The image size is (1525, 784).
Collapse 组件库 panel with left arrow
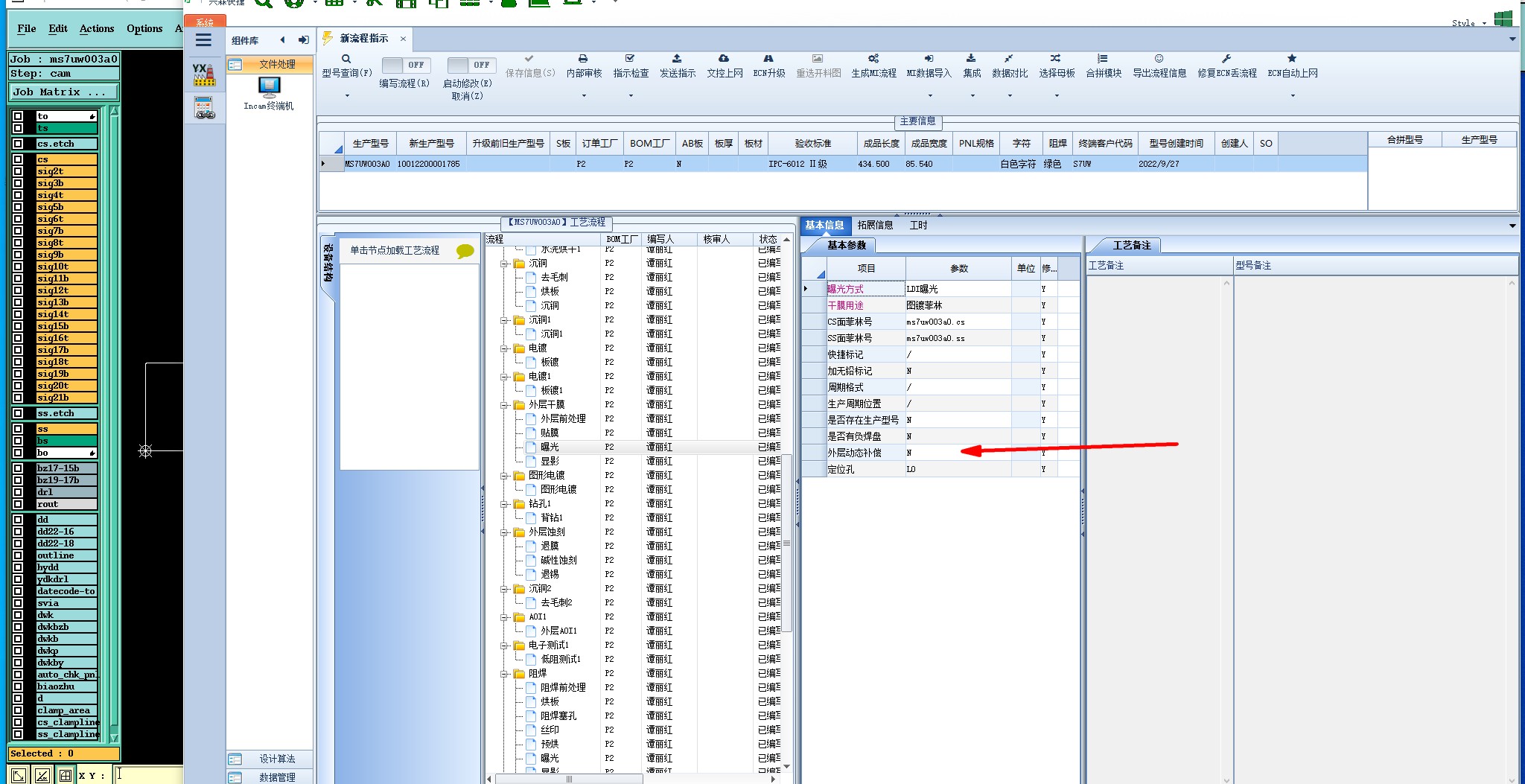(282, 40)
